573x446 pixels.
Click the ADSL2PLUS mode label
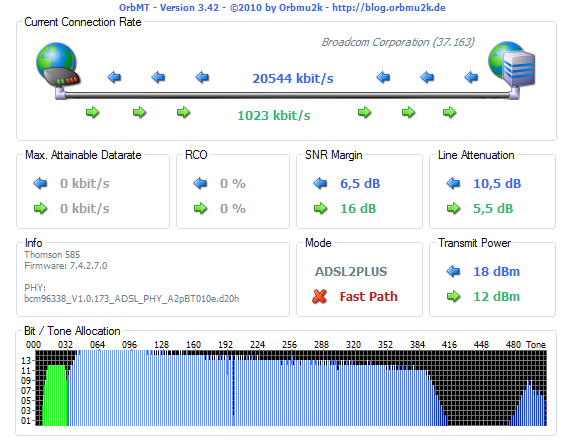point(351,272)
